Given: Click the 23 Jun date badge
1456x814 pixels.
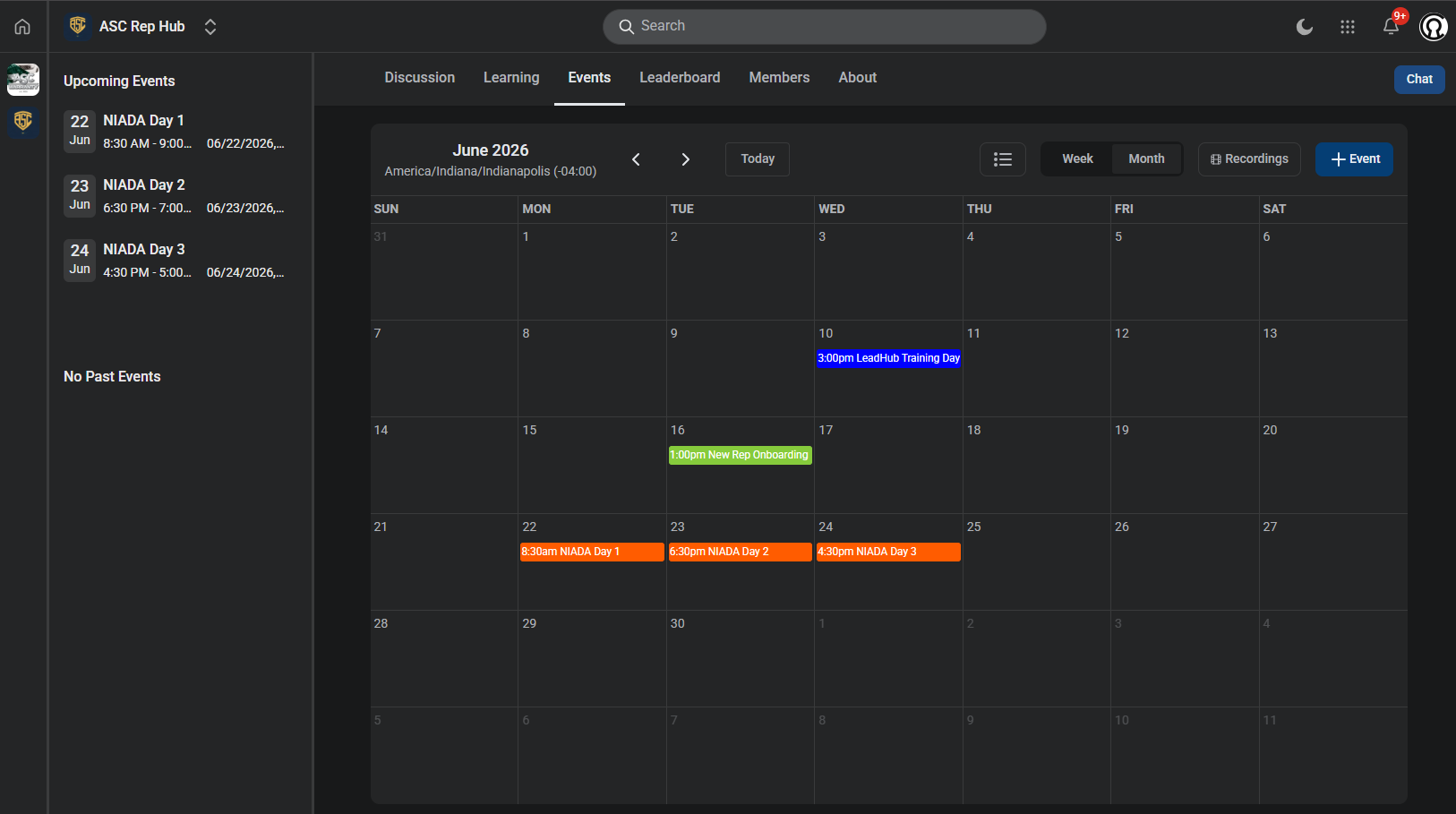Looking at the screenshot, I should (80, 194).
